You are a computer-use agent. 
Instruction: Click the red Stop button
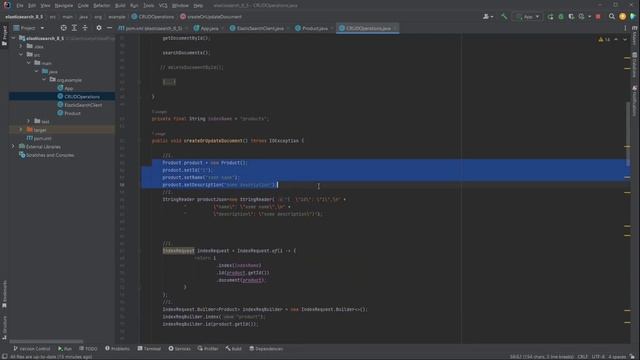(x=598, y=17)
